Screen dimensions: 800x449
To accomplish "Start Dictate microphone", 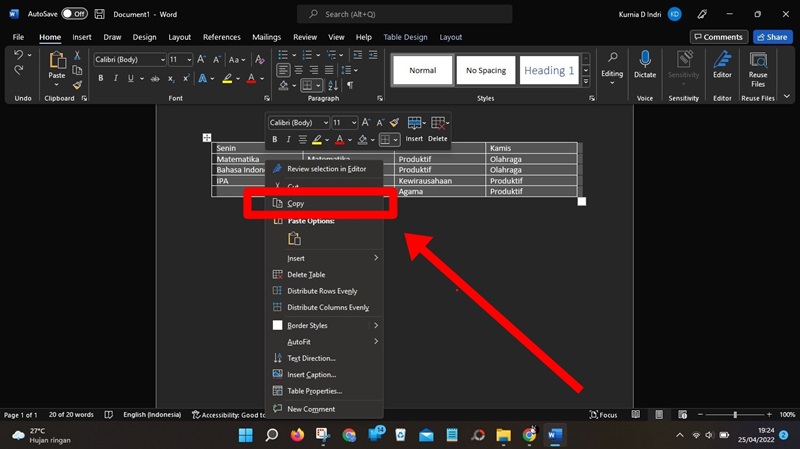I will click(645, 59).
